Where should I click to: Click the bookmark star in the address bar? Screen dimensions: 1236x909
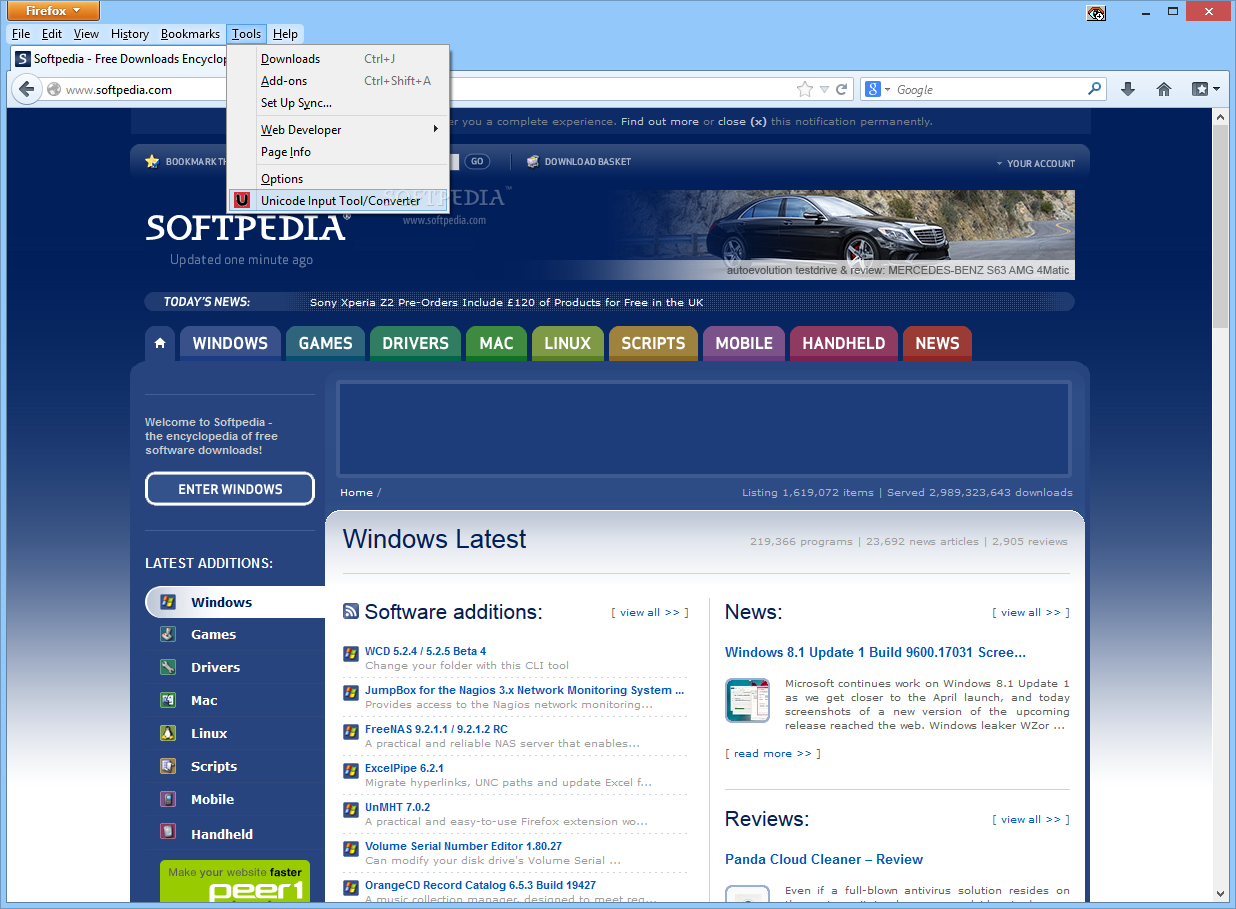pos(805,89)
